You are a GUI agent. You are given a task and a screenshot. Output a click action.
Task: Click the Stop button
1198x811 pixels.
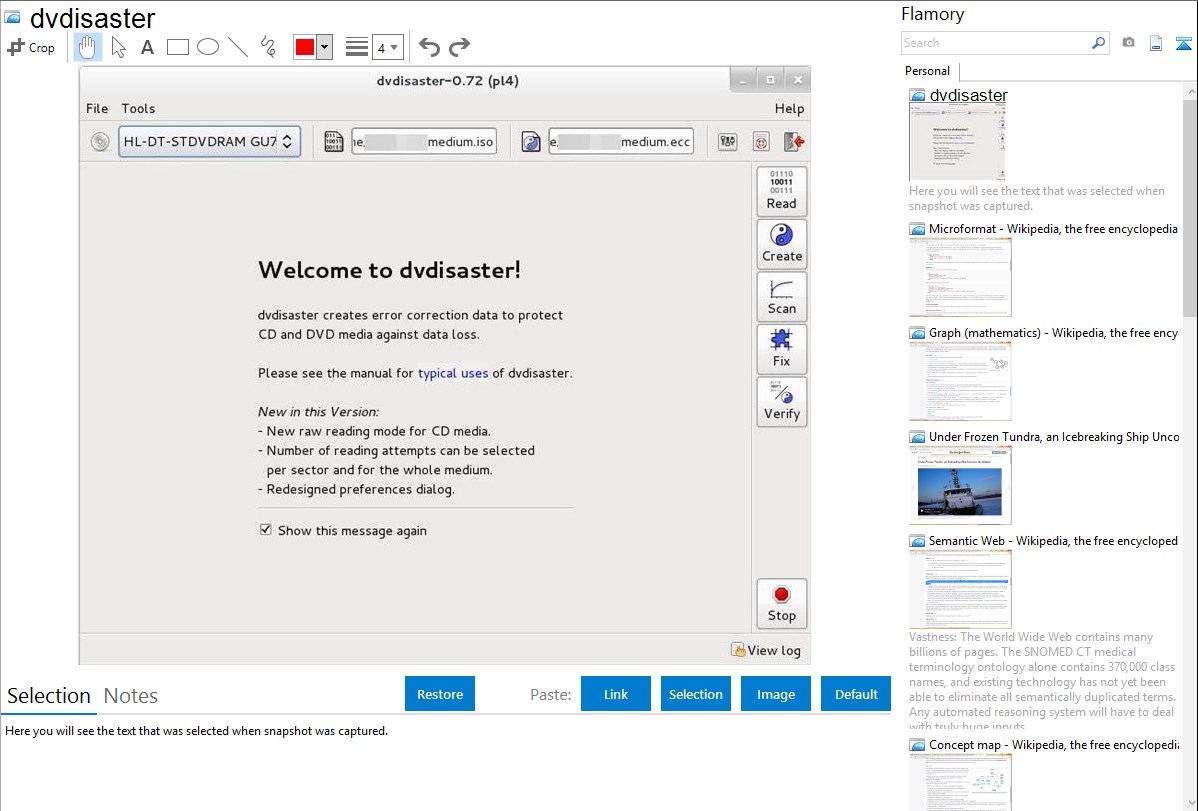click(x=782, y=603)
